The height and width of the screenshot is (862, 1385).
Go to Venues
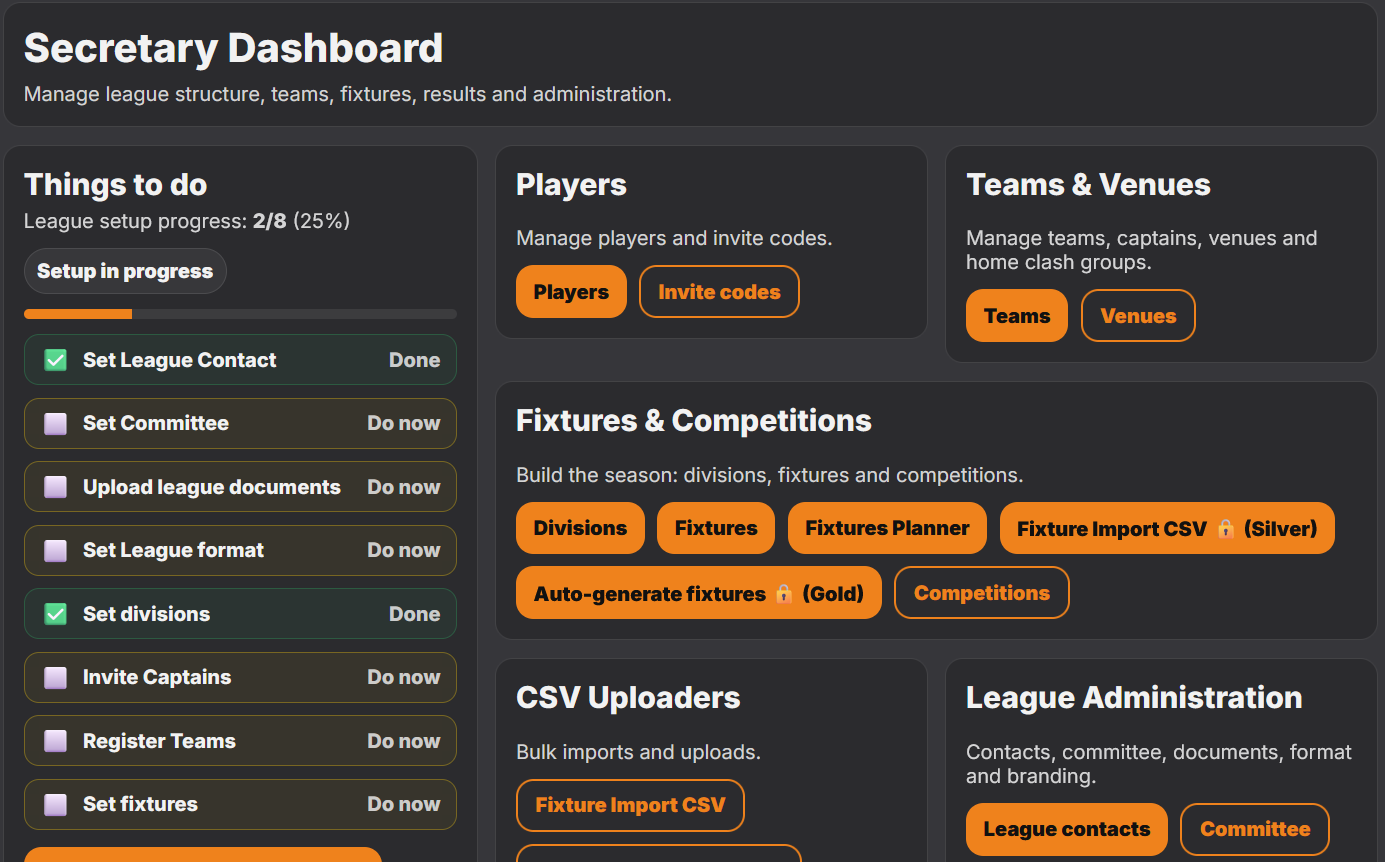point(1138,316)
